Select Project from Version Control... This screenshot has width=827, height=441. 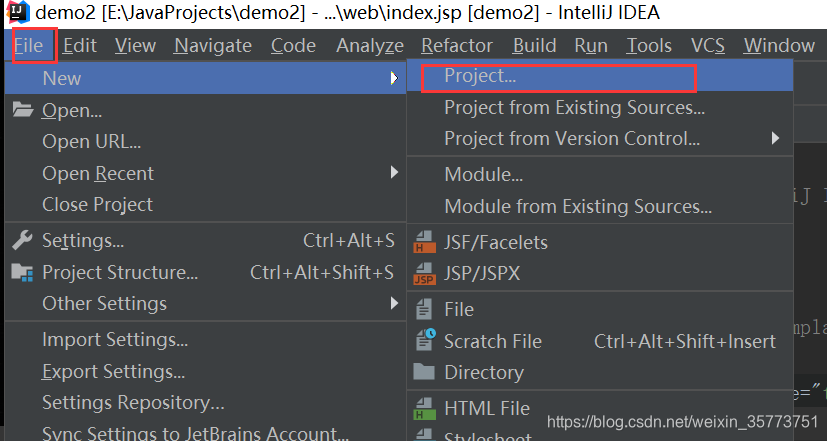point(600,138)
